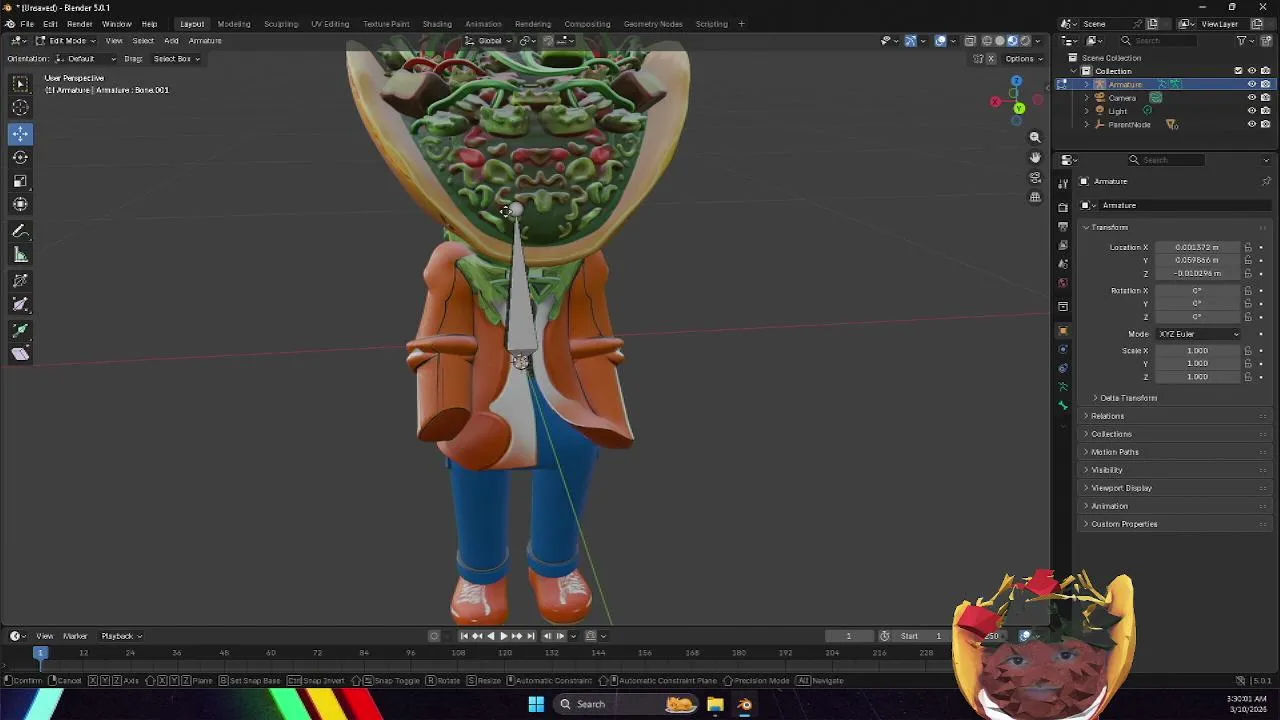Switch to the Animation workspace tab
1280x720 pixels.
pyautogui.click(x=483, y=24)
